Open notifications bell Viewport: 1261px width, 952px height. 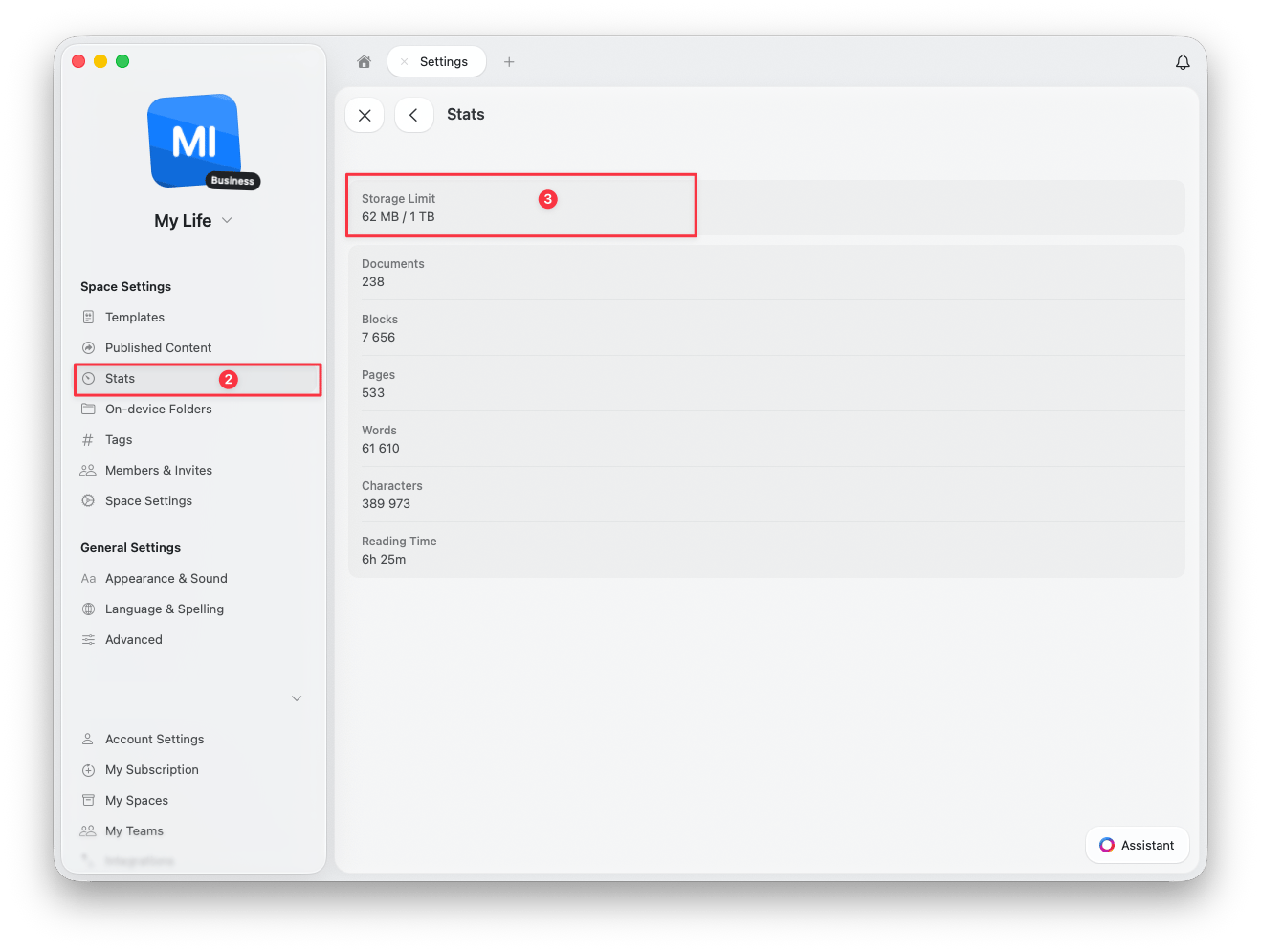1183,62
